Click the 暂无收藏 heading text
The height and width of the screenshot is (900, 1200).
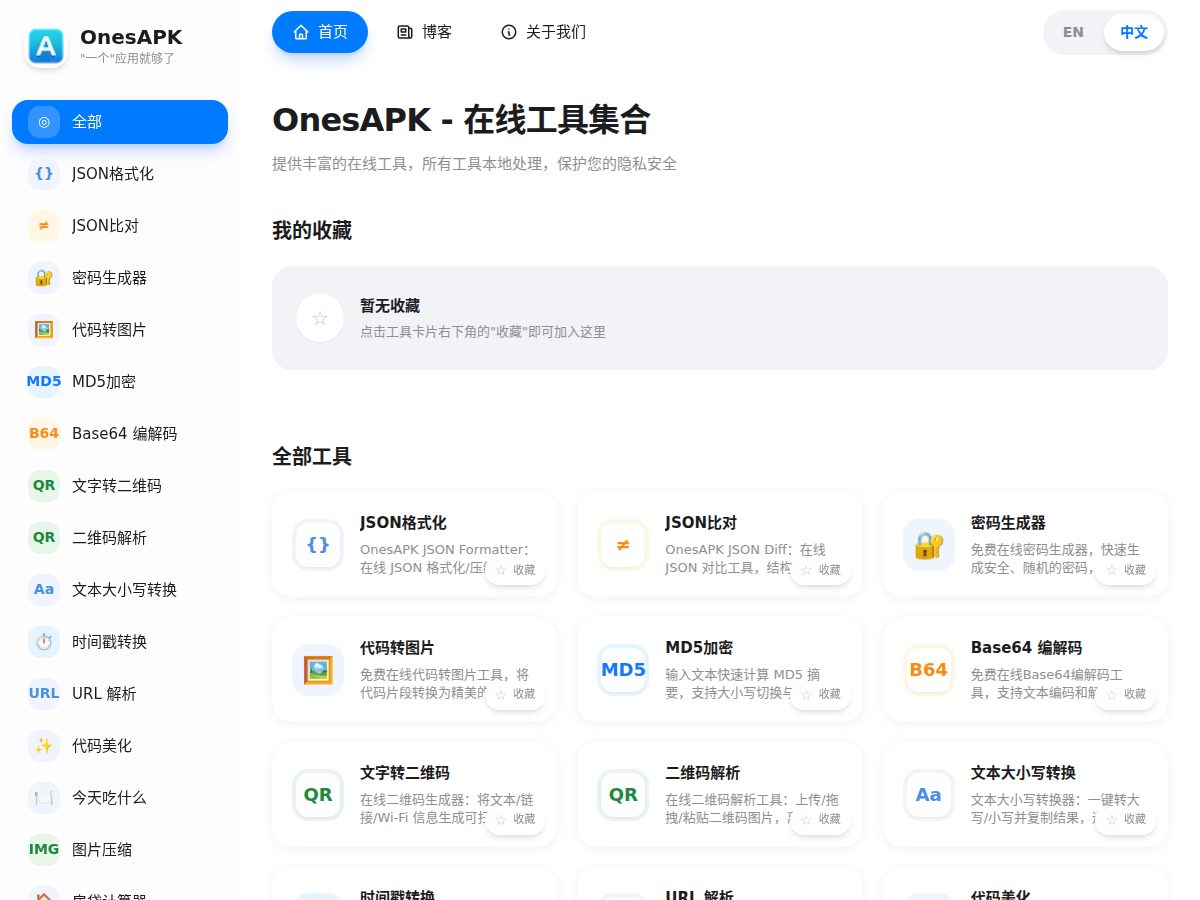(390, 306)
